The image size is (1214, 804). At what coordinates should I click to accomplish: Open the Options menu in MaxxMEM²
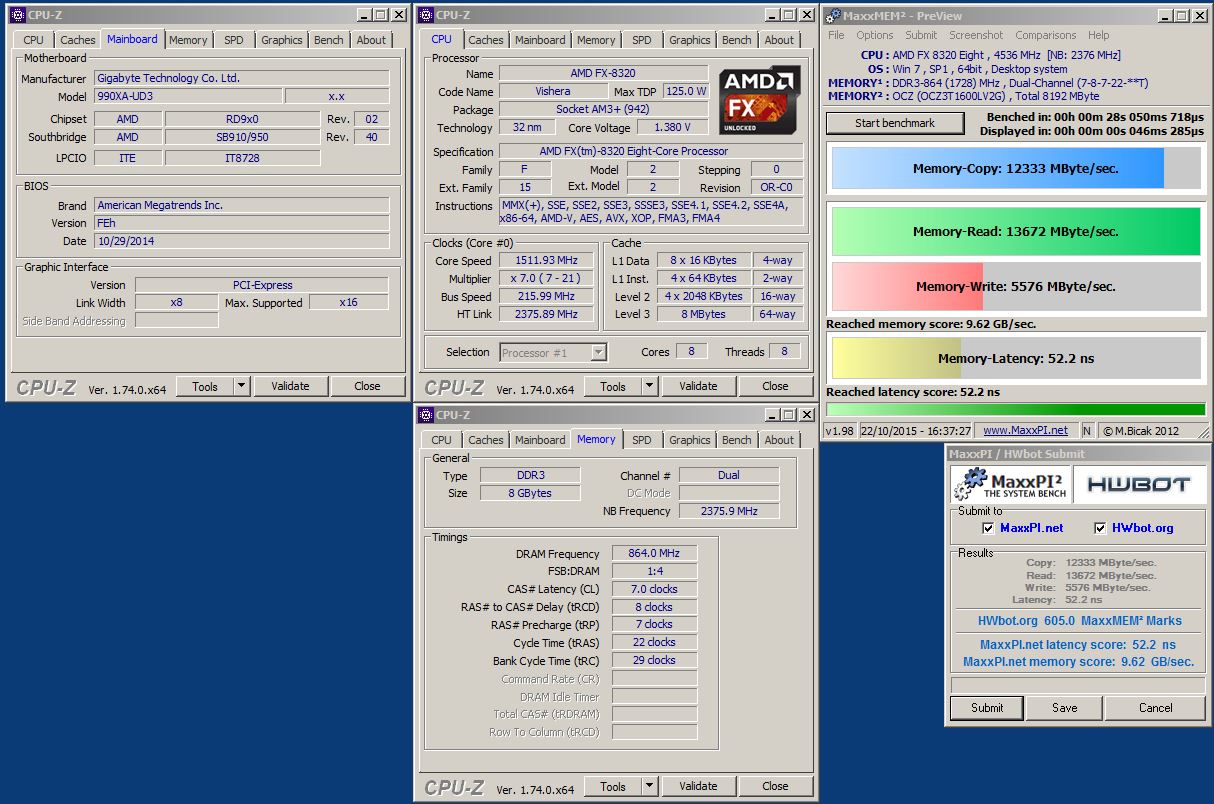click(874, 35)
